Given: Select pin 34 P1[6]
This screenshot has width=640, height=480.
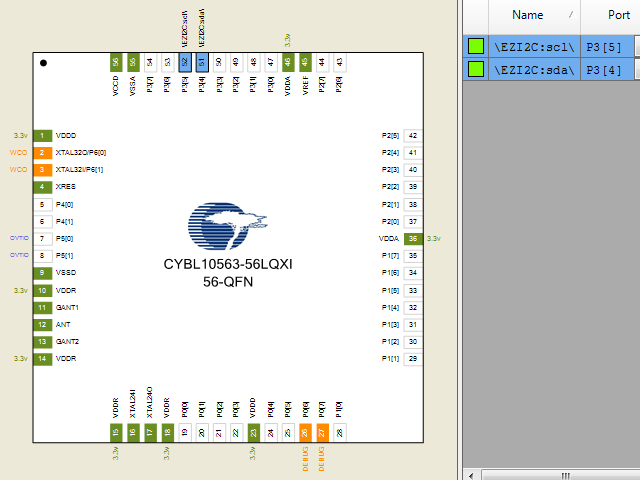Looking at the screenshot, I should (413, 273).
